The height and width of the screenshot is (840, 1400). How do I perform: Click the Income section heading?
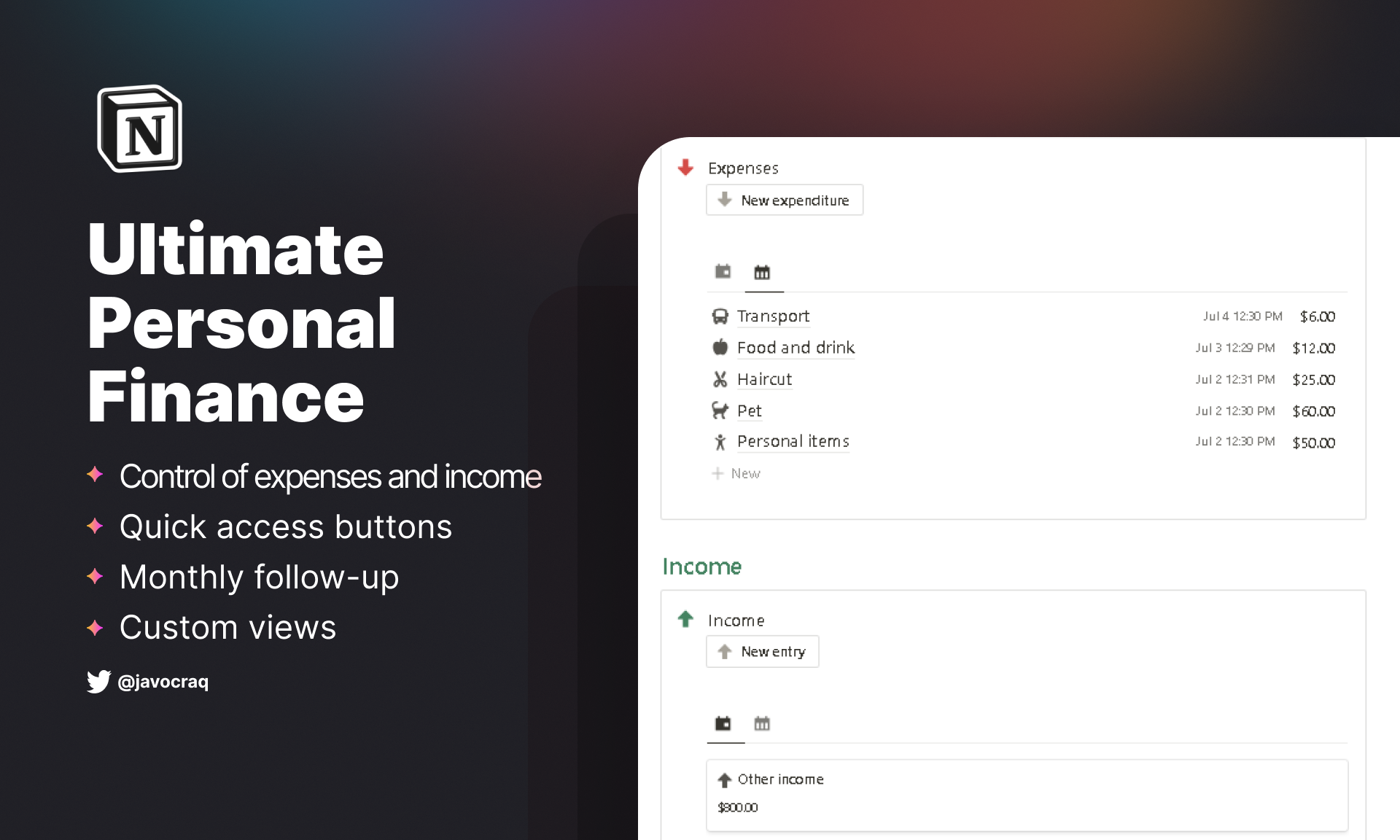click(701, 566)
